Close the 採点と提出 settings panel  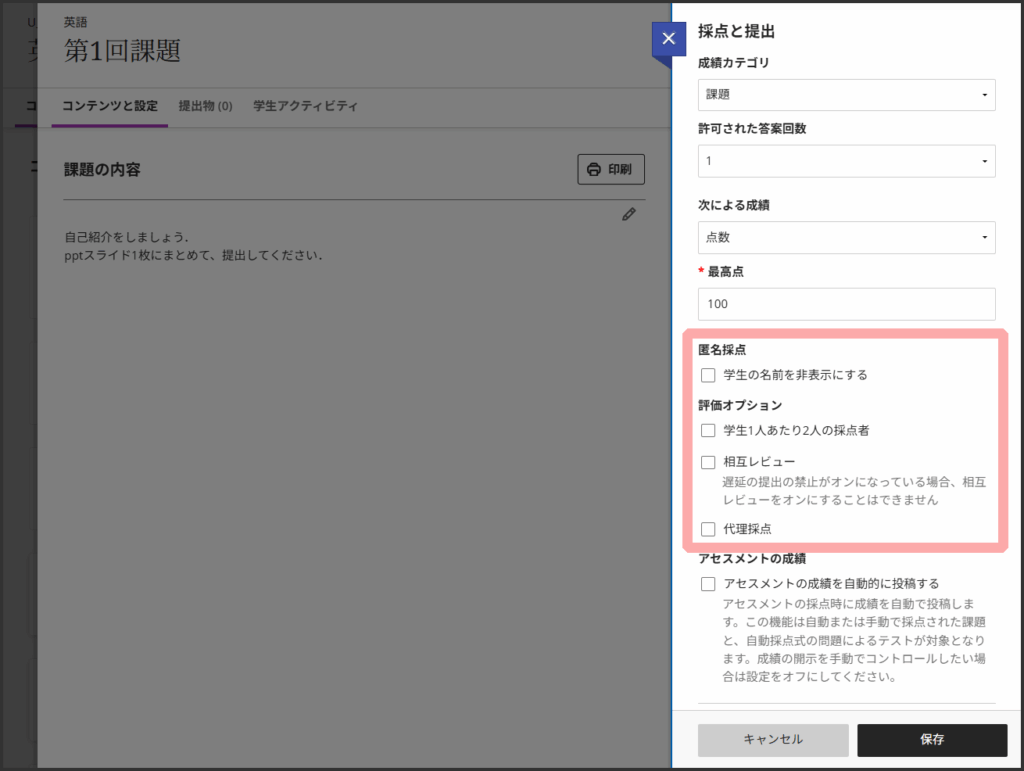(x=668, y=39)
